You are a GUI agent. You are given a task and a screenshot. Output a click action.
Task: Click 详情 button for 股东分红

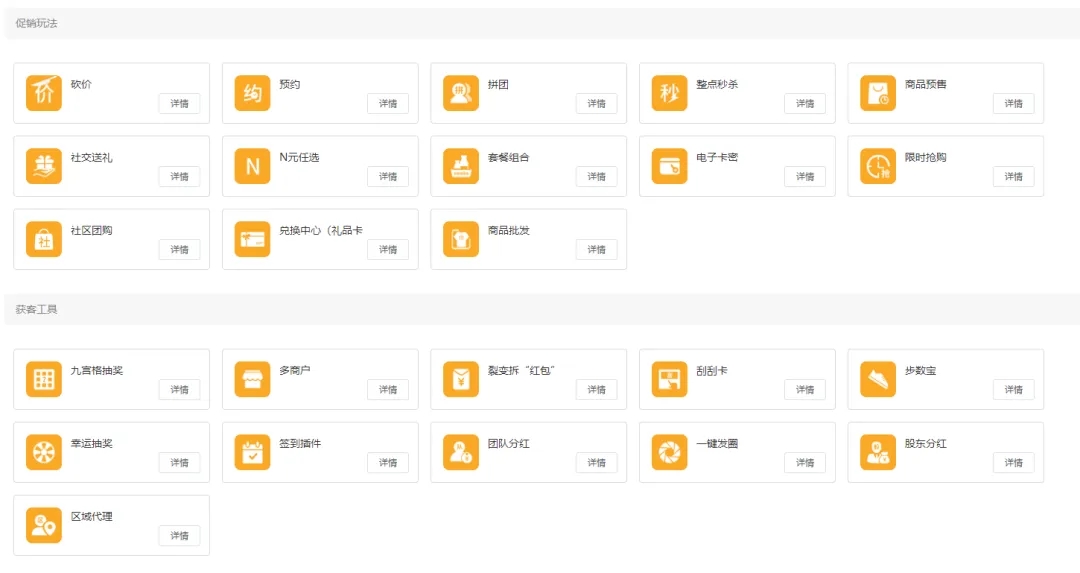[1013, 462]
